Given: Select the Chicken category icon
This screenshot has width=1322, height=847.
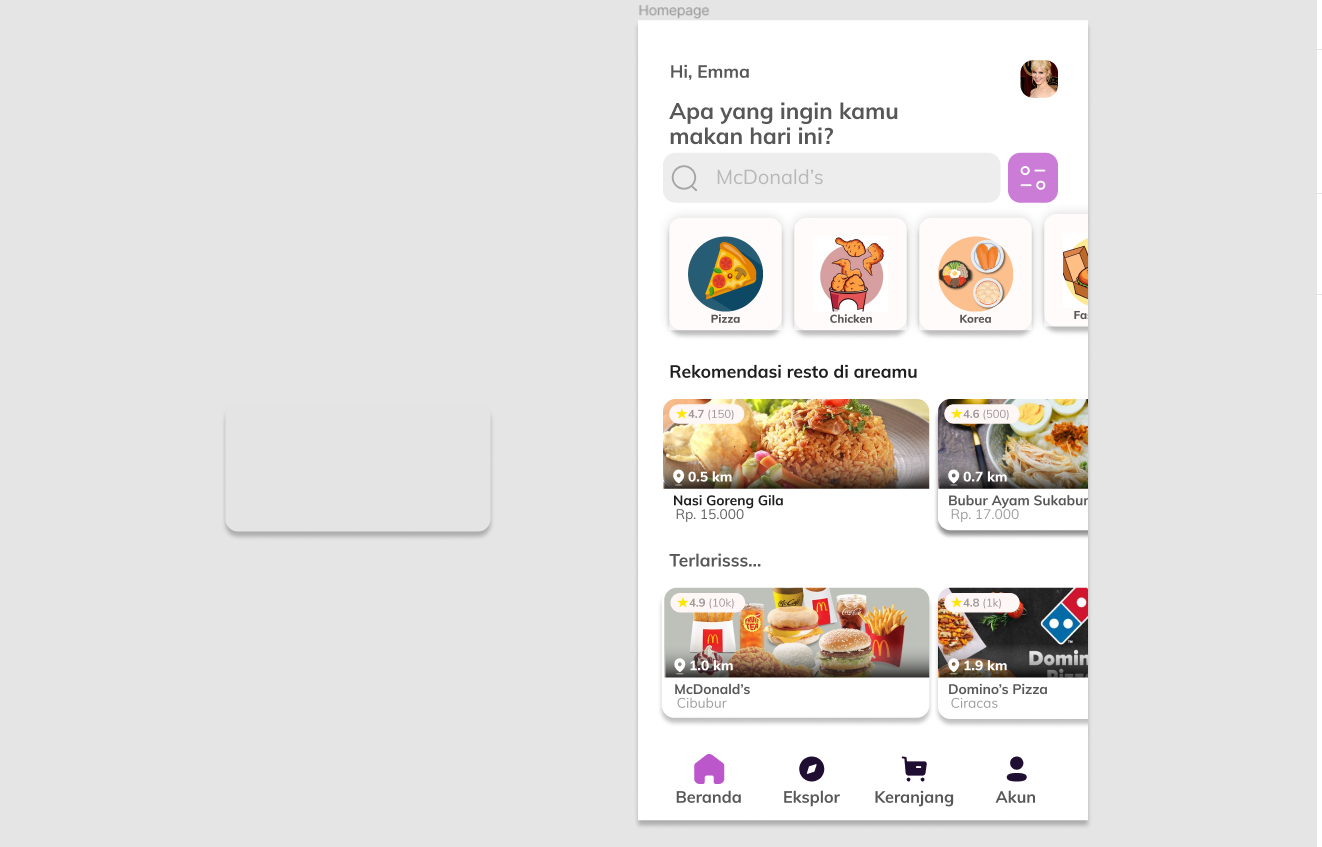Looking at the screenshot, I should 851,274.
